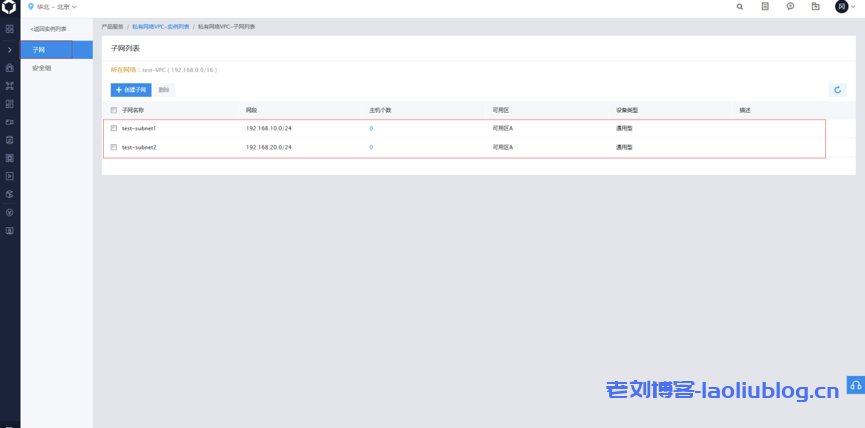Click the grid dashboard icon in left sidebar
Screen dimensions: 865x428
(x=10, y=29)
